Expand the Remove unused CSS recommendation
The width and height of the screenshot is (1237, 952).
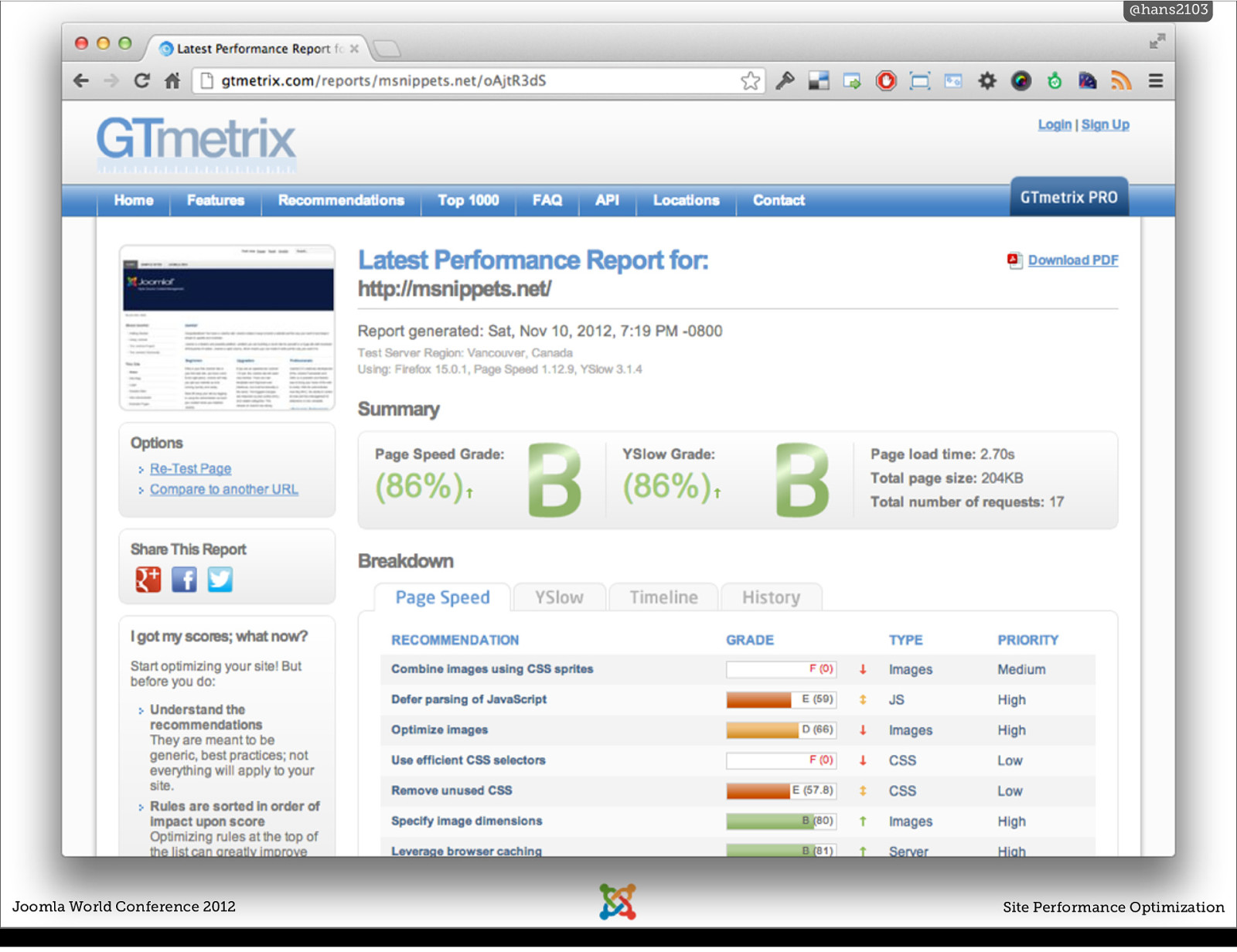[x=452, y=790]
